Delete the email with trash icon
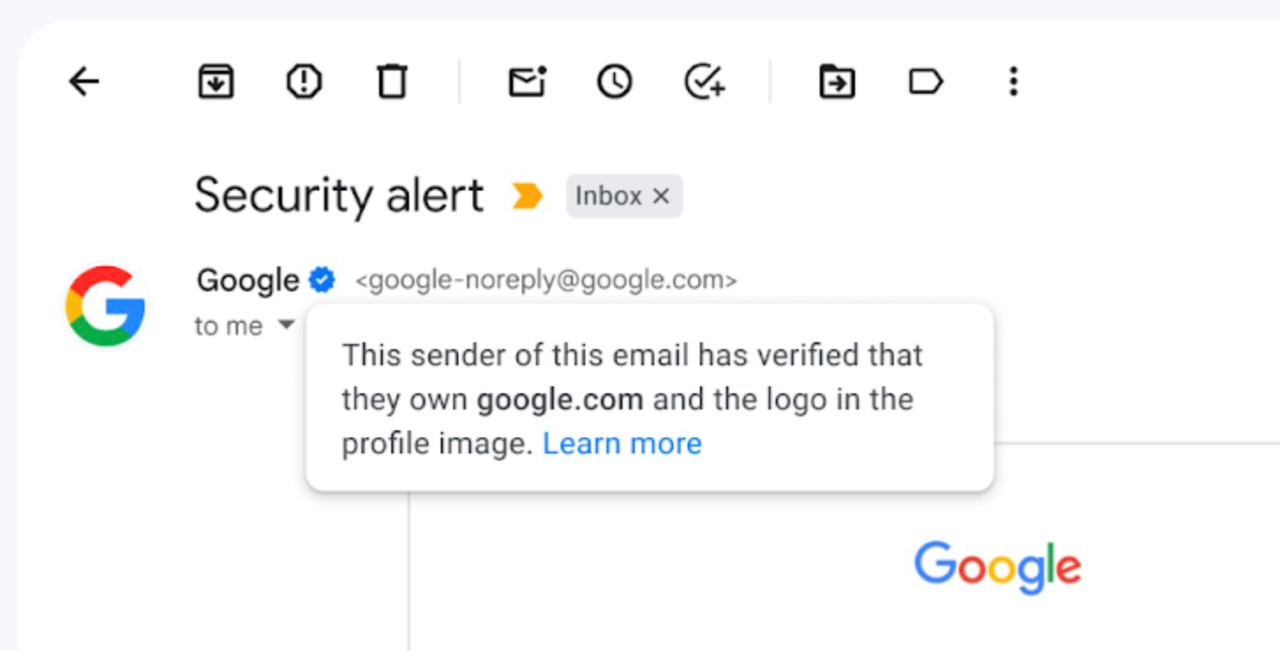 392,82
